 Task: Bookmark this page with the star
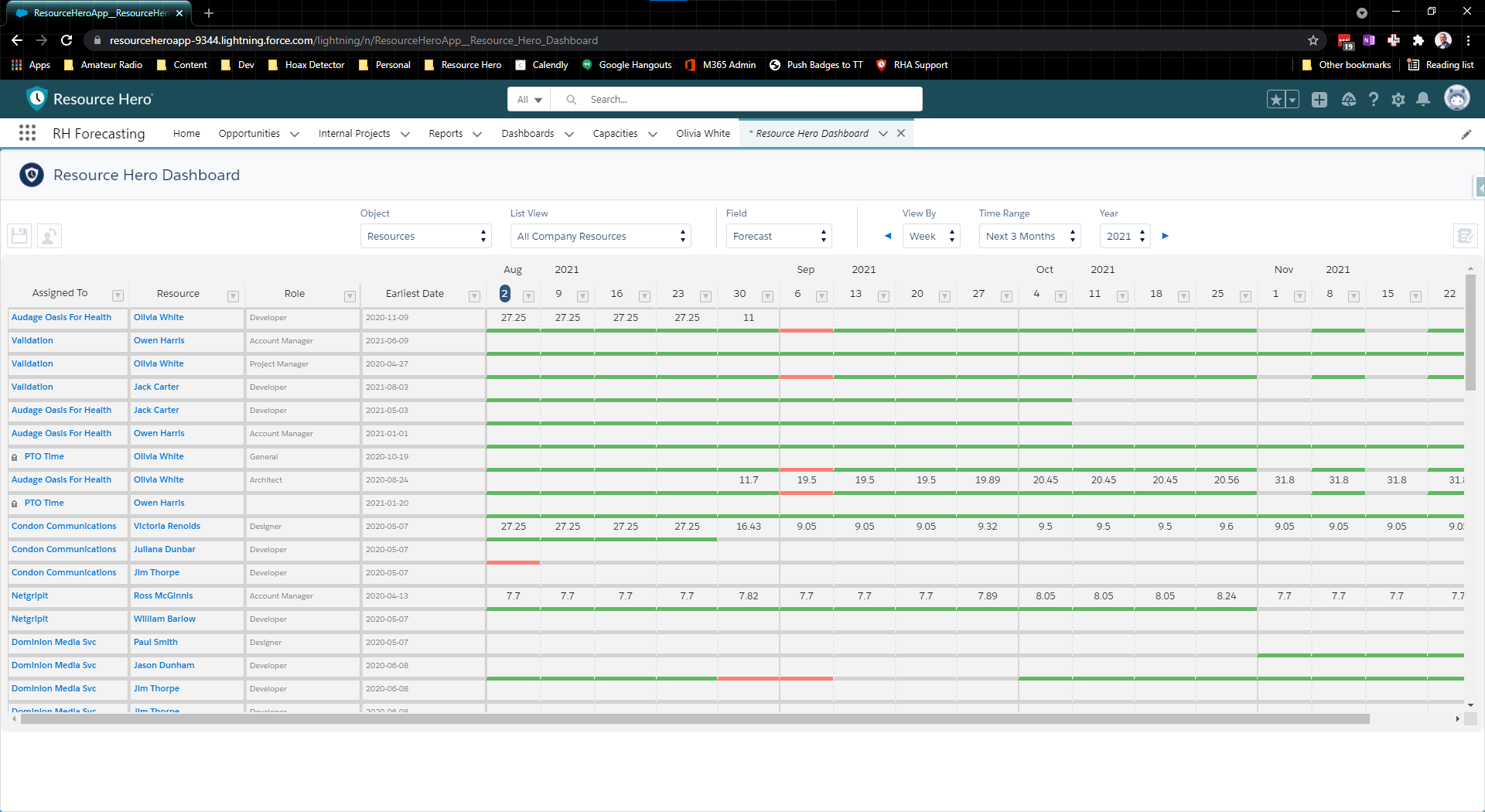[1313, 40]
